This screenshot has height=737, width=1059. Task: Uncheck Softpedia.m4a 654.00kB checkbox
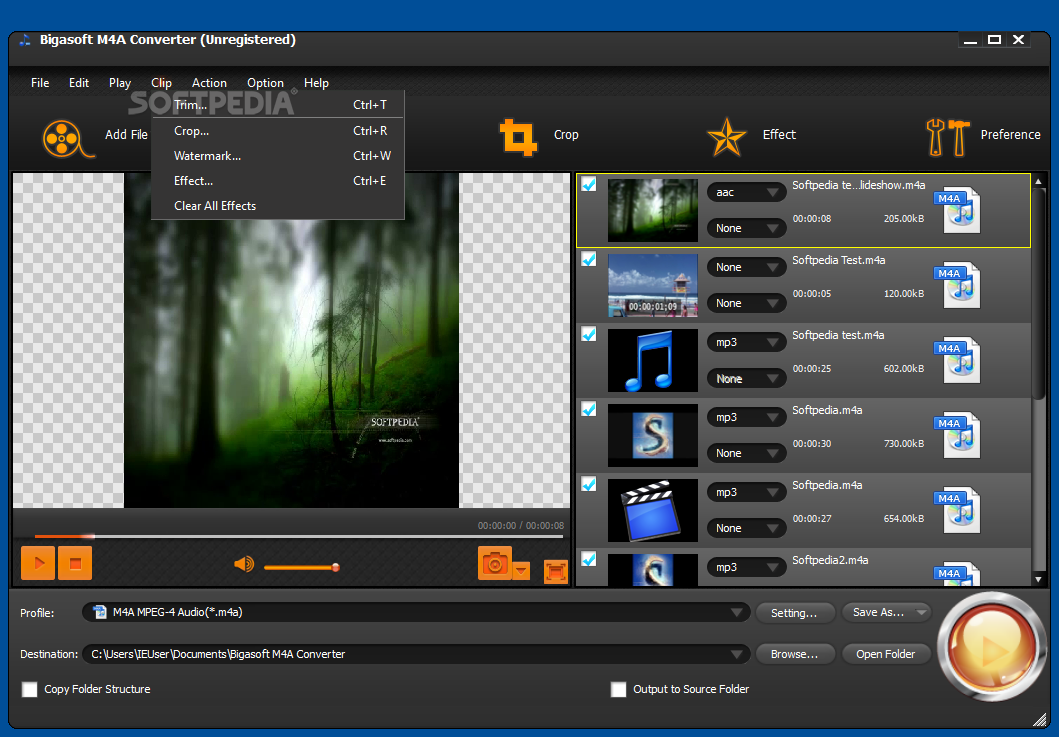589,484
